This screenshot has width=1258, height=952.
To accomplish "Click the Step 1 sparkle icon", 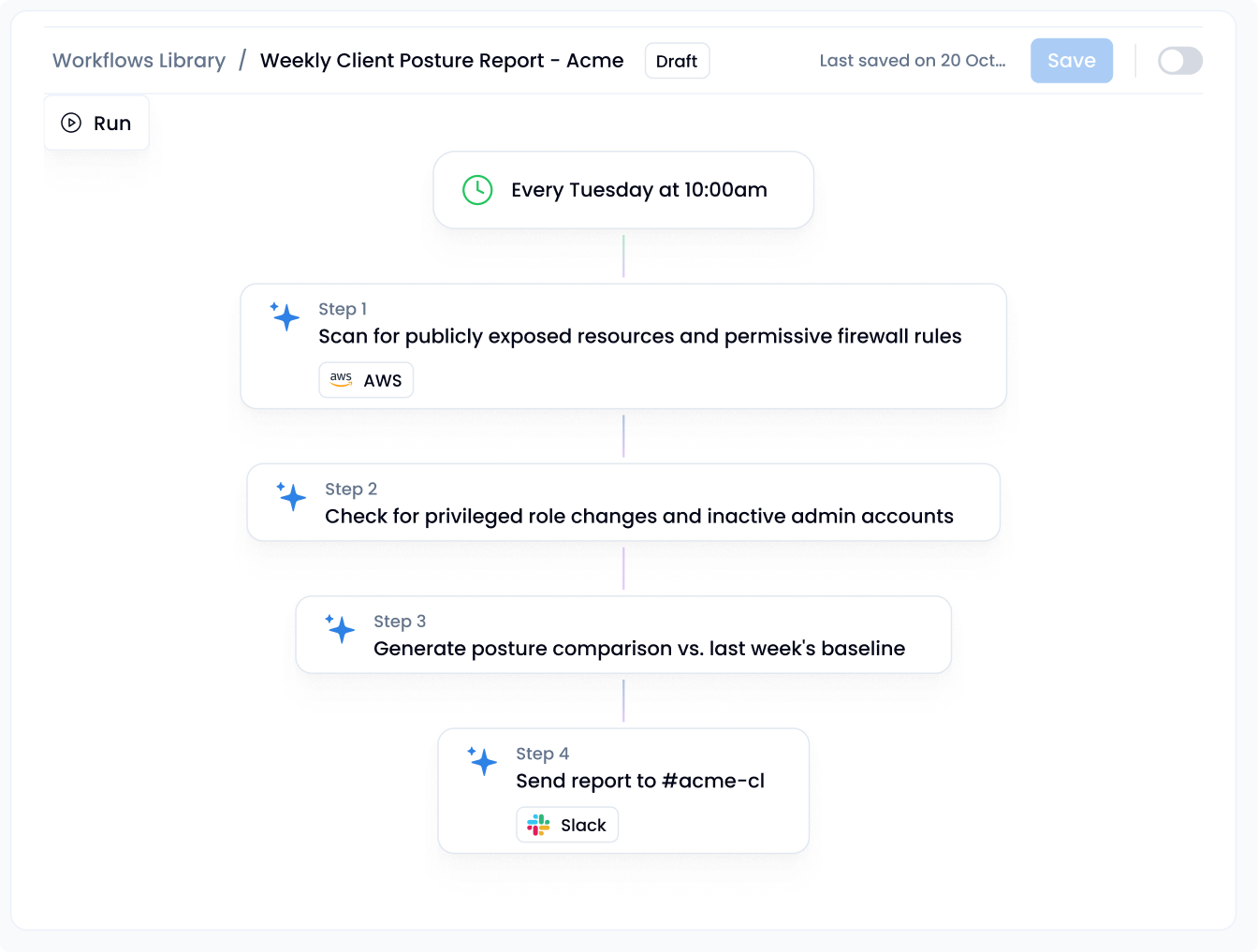I will (285, 316).
